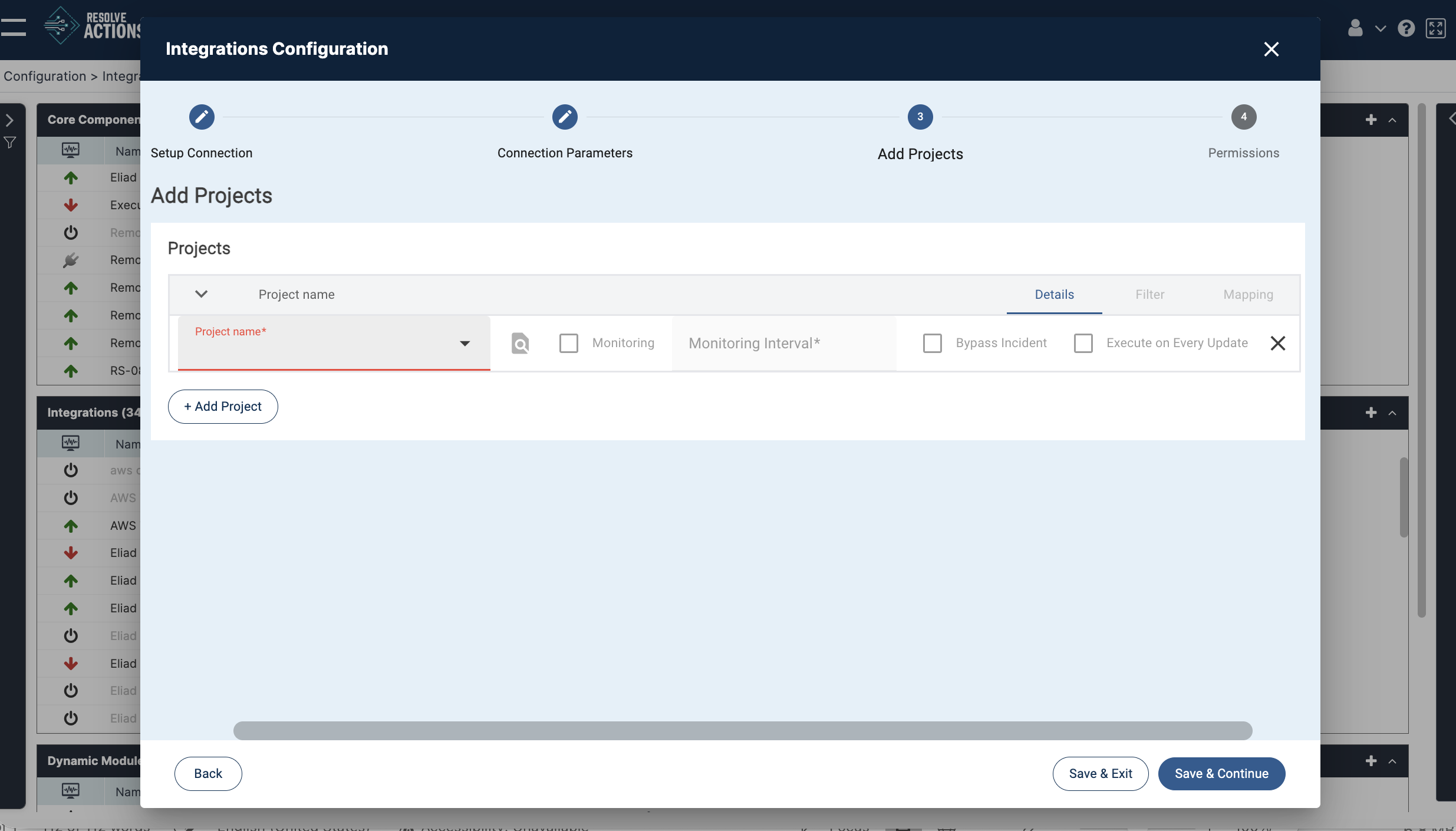Click monitor status icon in Core Components header
The height and width of the screenshot is (831, 1456).
pos(71,150)
